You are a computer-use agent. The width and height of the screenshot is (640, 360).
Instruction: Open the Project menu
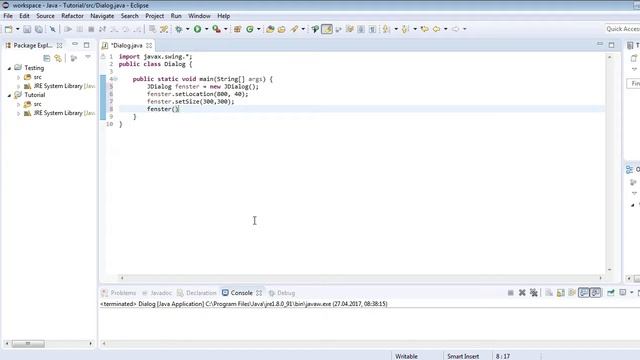pos(154,16)
